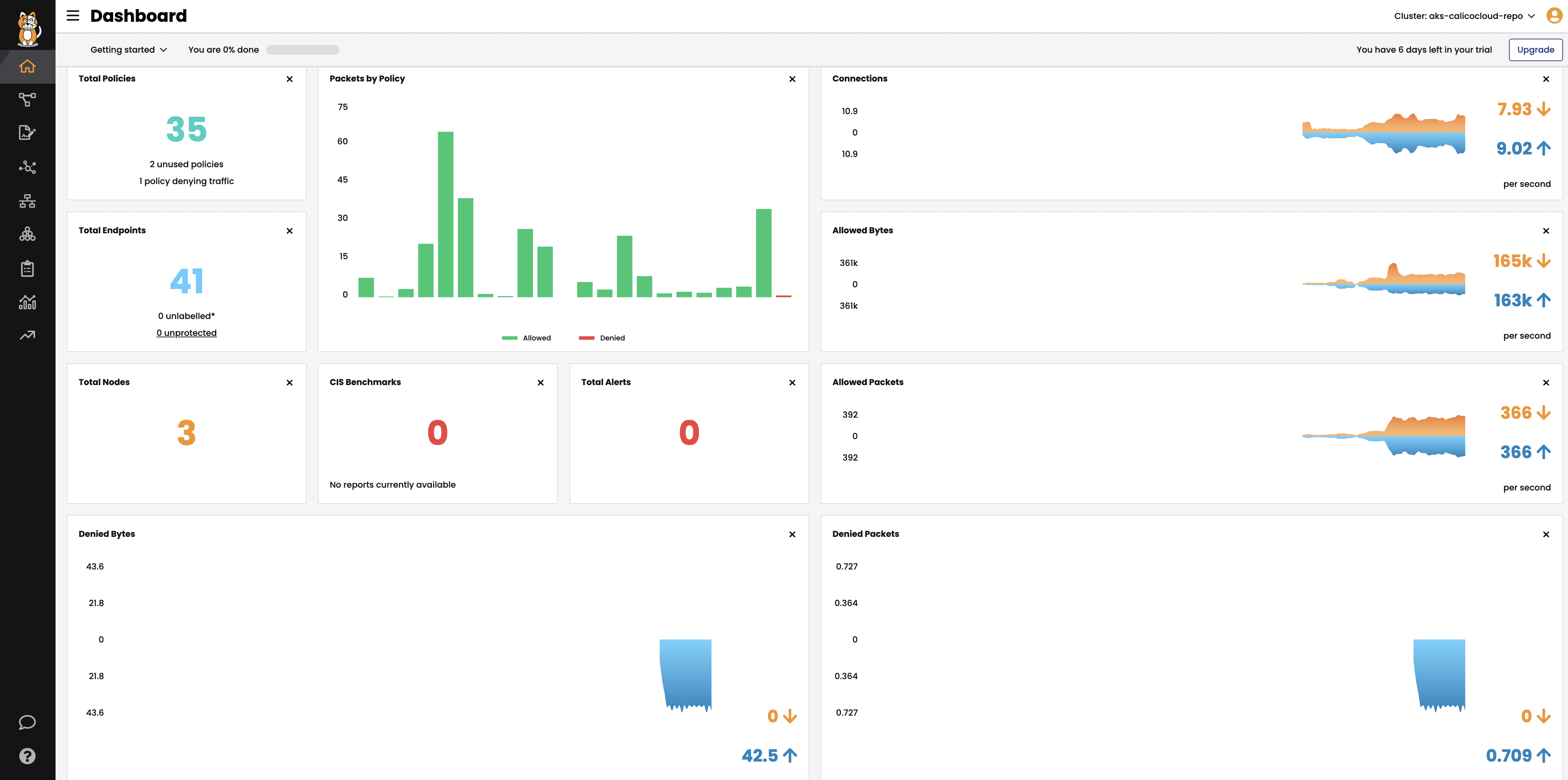Click 'You have 6 days left in your trial'
This screenshot has height=780, width=1568.
[1424, 50]
